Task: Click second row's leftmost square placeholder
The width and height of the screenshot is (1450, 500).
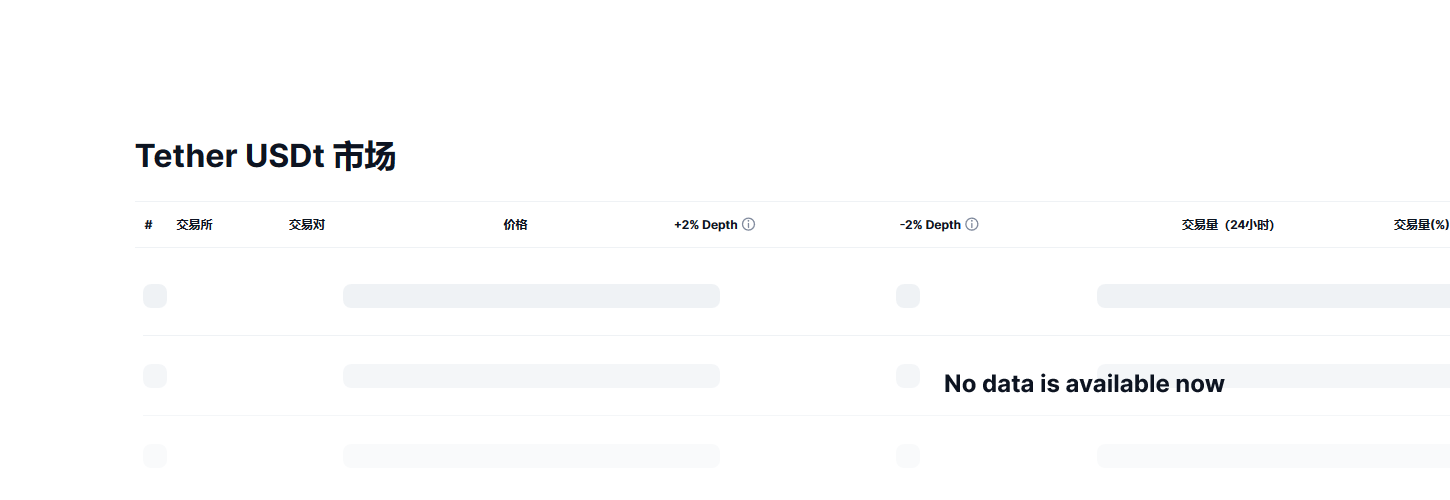Action: point(155,376)
